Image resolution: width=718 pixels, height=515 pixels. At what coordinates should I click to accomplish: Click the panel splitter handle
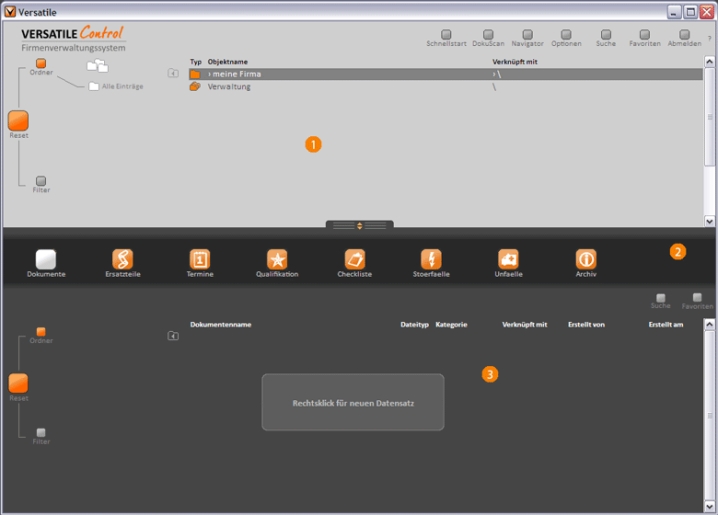(359, 226)
